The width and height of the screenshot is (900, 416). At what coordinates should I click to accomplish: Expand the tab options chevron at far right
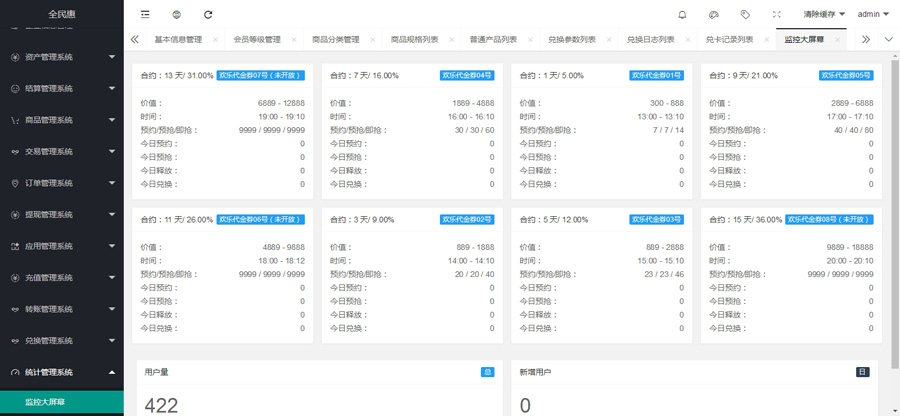[x=888, y=40]
